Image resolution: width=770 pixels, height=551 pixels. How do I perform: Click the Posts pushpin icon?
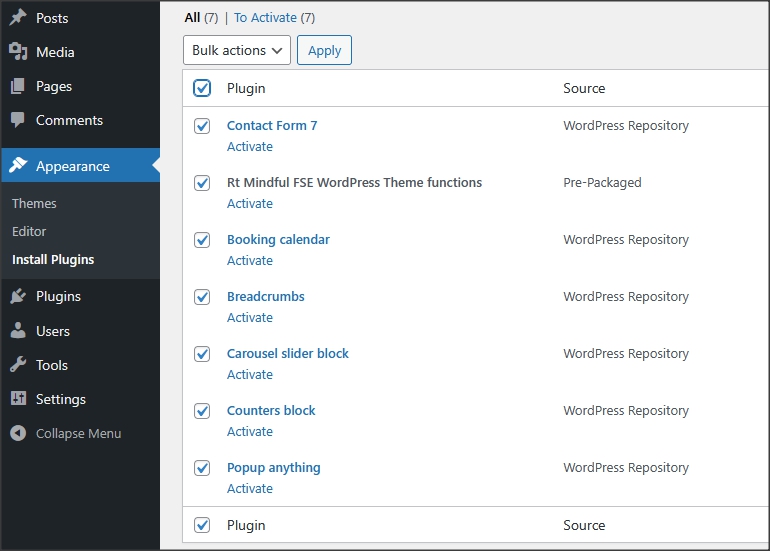18,18
